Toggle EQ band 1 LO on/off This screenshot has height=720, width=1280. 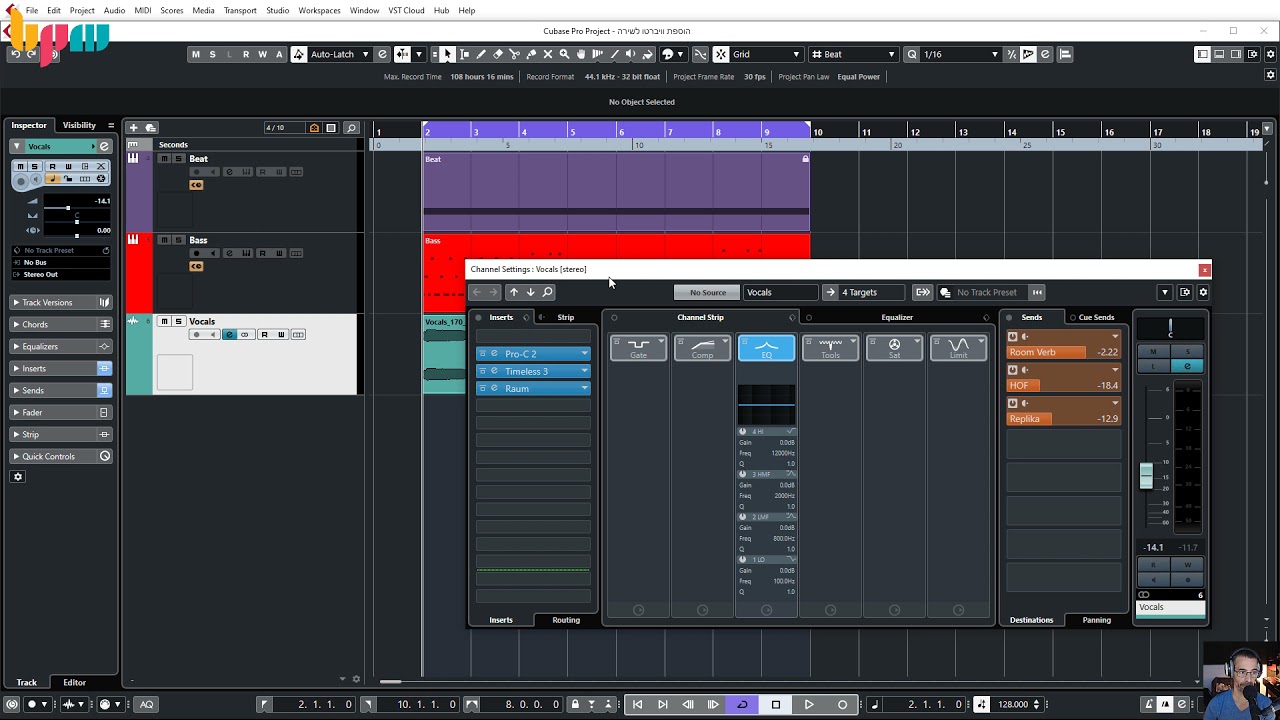743,560
